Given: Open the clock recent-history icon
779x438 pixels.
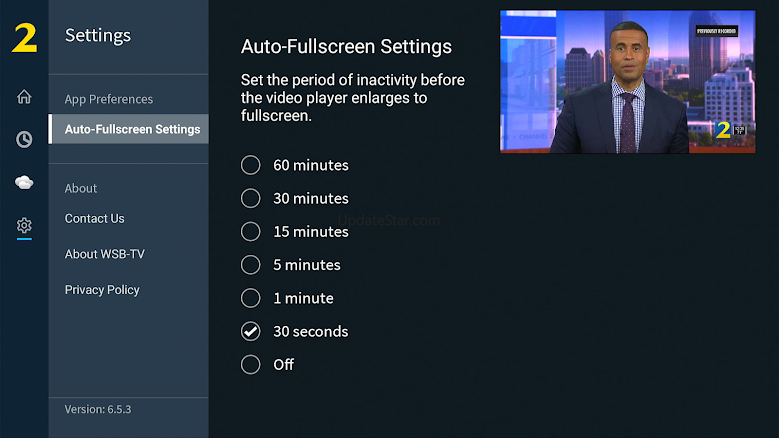Looking at the screenshot, I should pyautogui.click(x=24, y=140).
